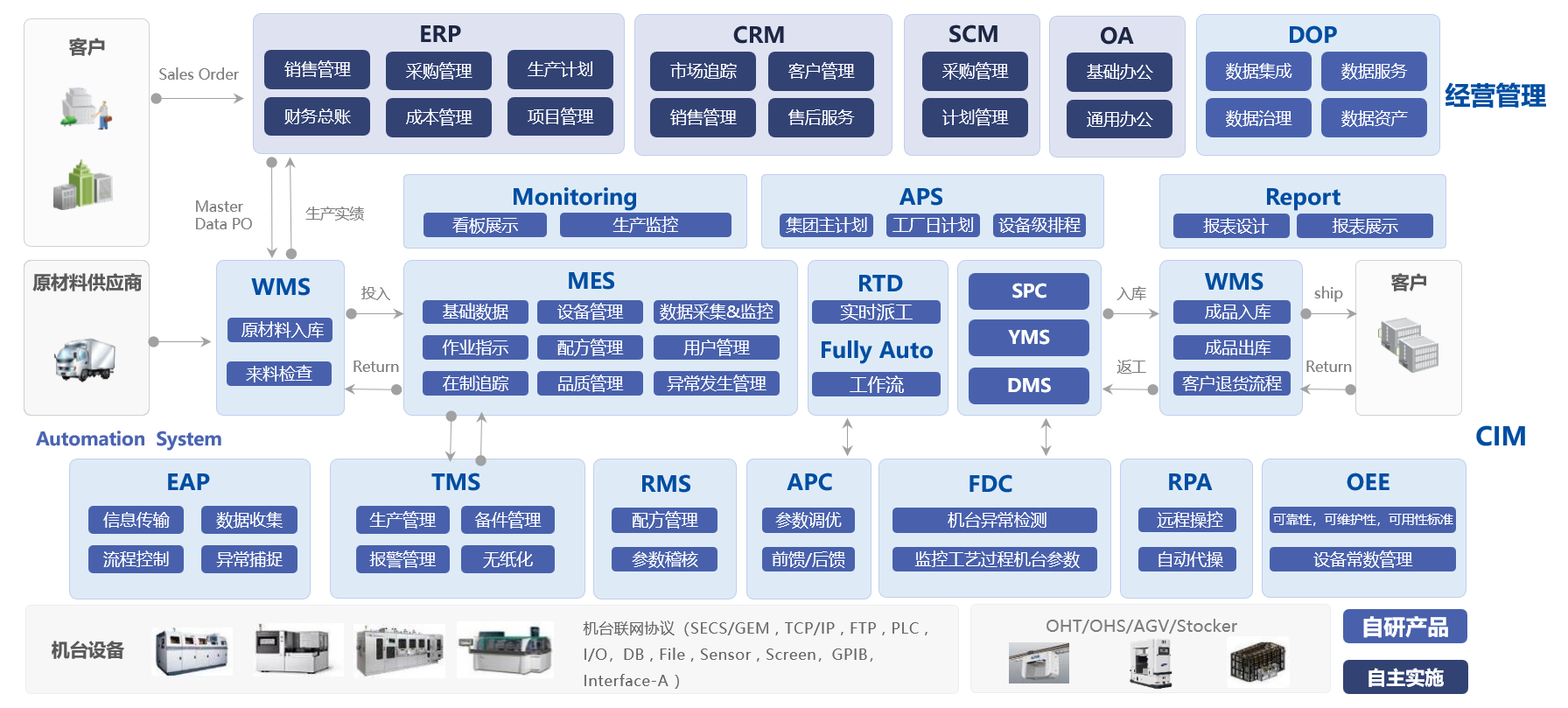Click the delivery truck icon under 原材料供应商
Viewport: 1568px width, 708px height.
click(x=85, y=359)
